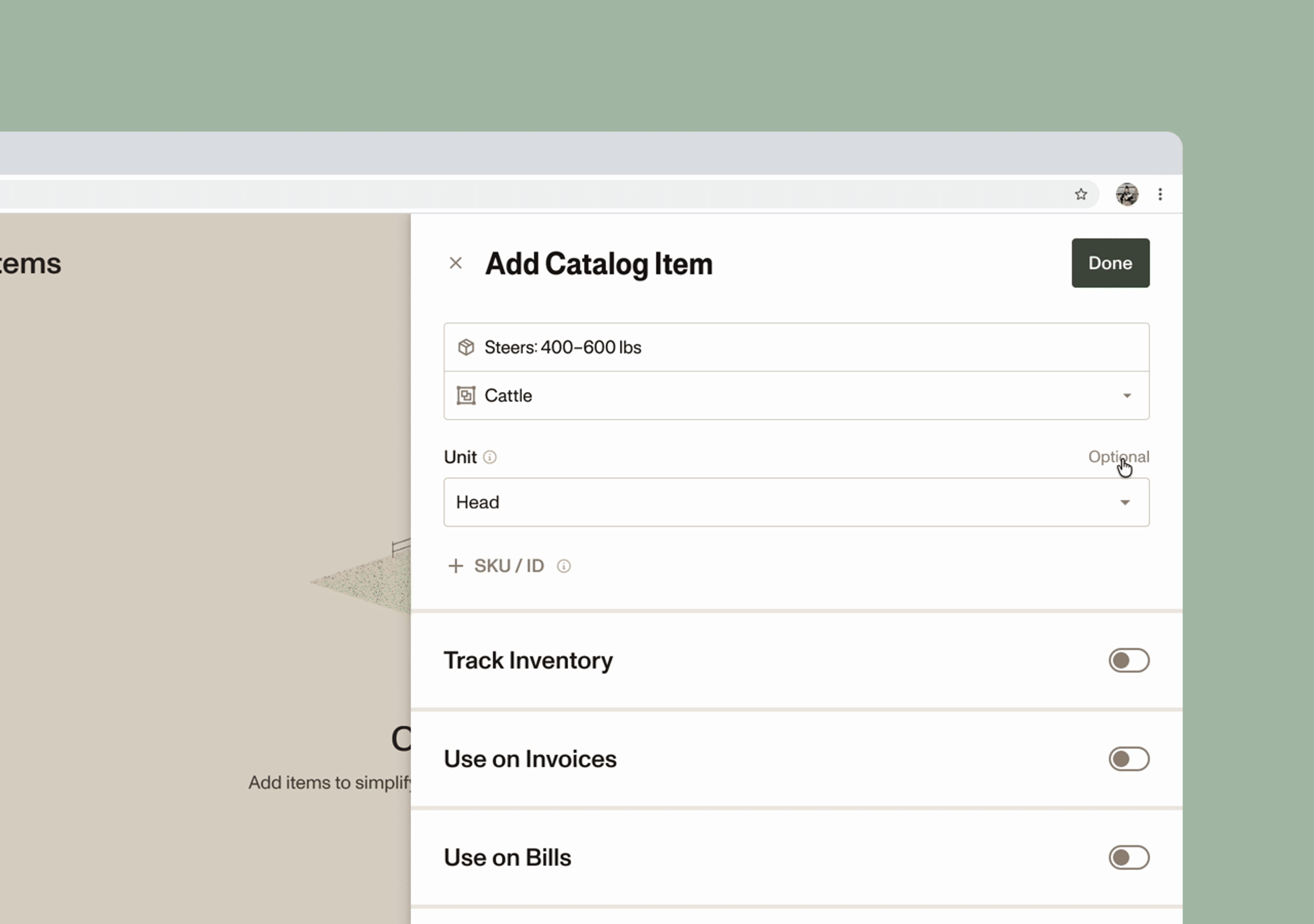The width and height of the screenshot is (1314, 924).
Task: Click the plus icon before SKU / ID
Action: point(455,566)
